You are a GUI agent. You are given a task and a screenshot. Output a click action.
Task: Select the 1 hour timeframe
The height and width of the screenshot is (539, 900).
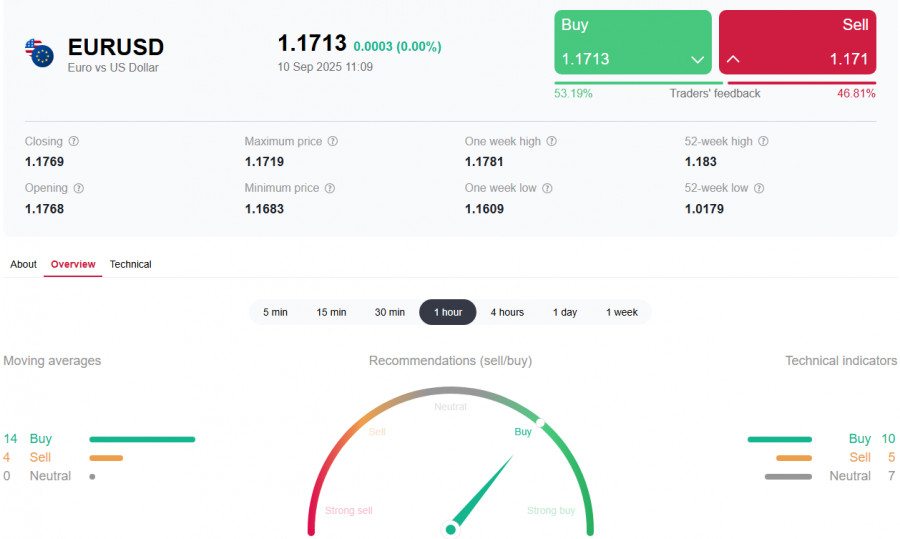(448, 312)
